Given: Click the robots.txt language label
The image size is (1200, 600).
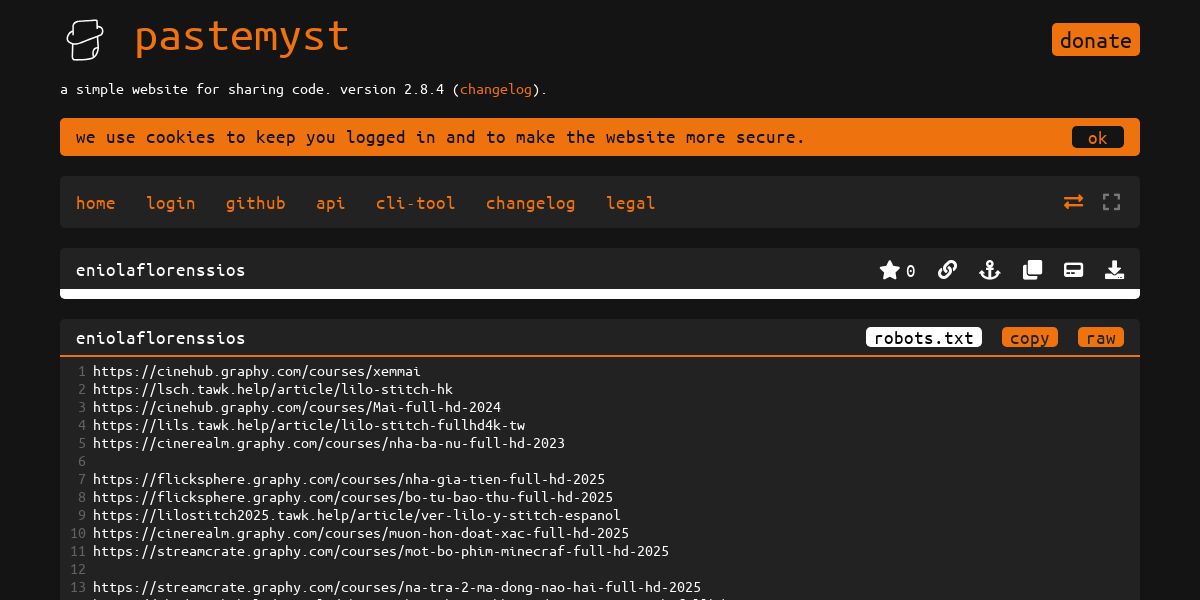Looking at the screenshot, I should click(924, 338).
